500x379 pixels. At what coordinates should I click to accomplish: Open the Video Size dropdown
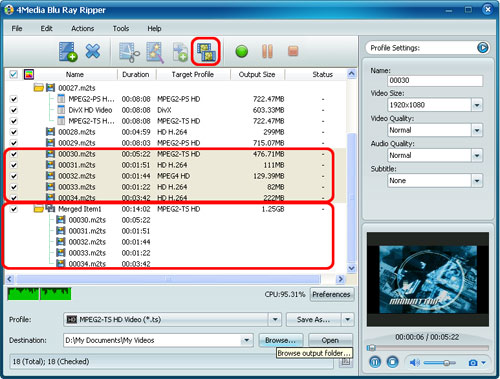coord(477,105)
